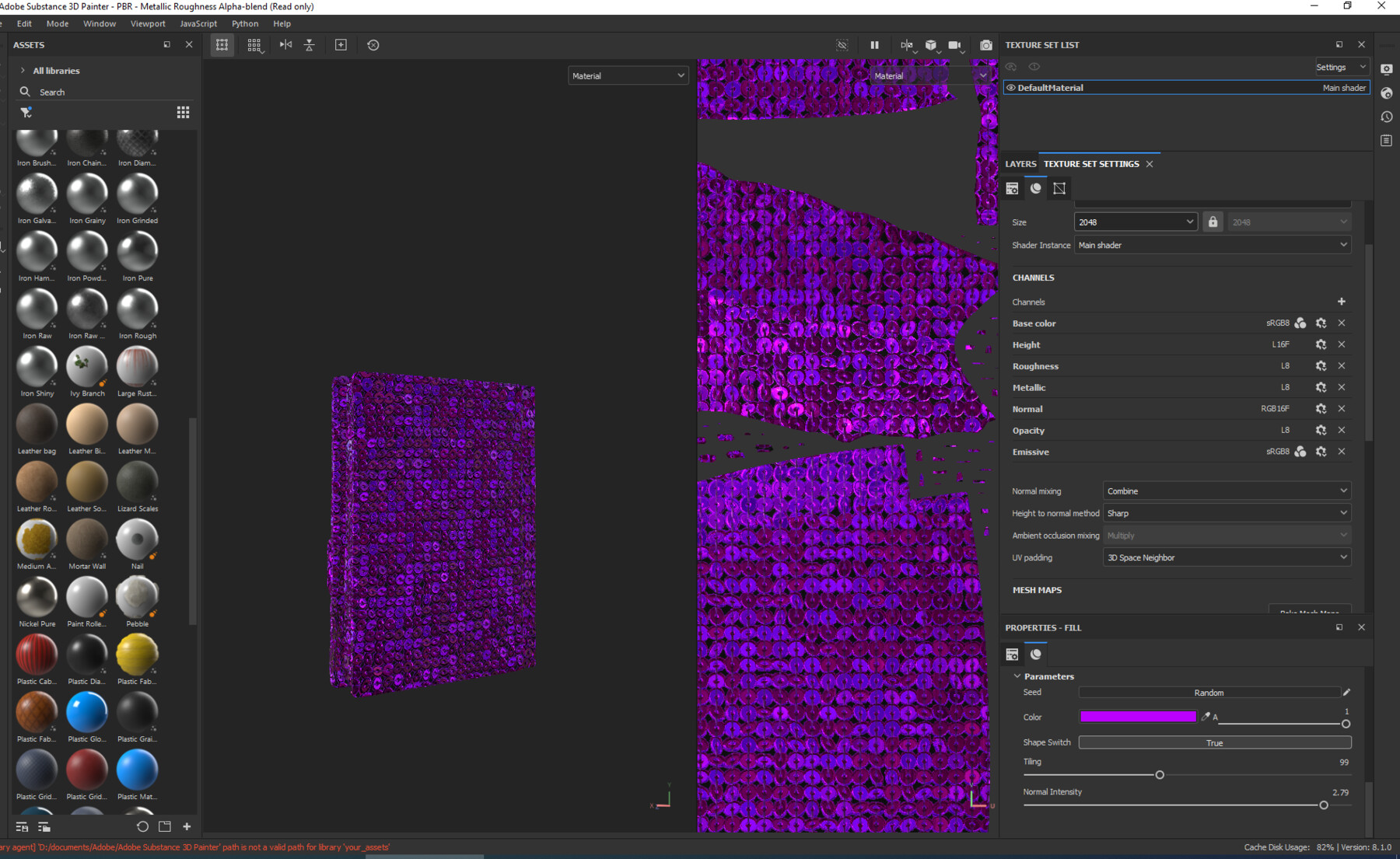Add a new channel with the plus button
Image resolution: width=1400 pixels, height=859 pixels.
click(1341, 301)
